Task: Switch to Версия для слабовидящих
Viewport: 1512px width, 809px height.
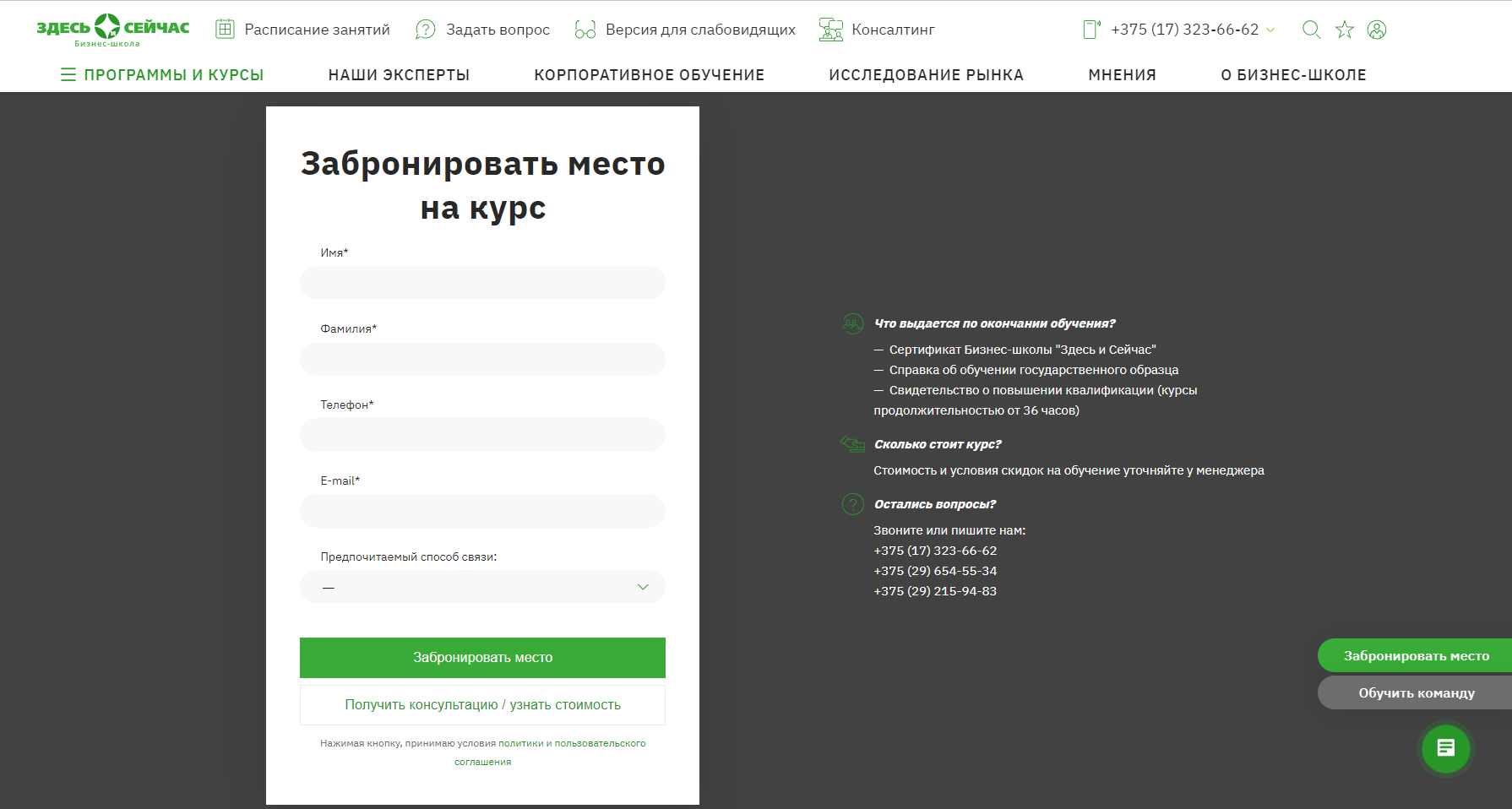Action: pos(701,30)
